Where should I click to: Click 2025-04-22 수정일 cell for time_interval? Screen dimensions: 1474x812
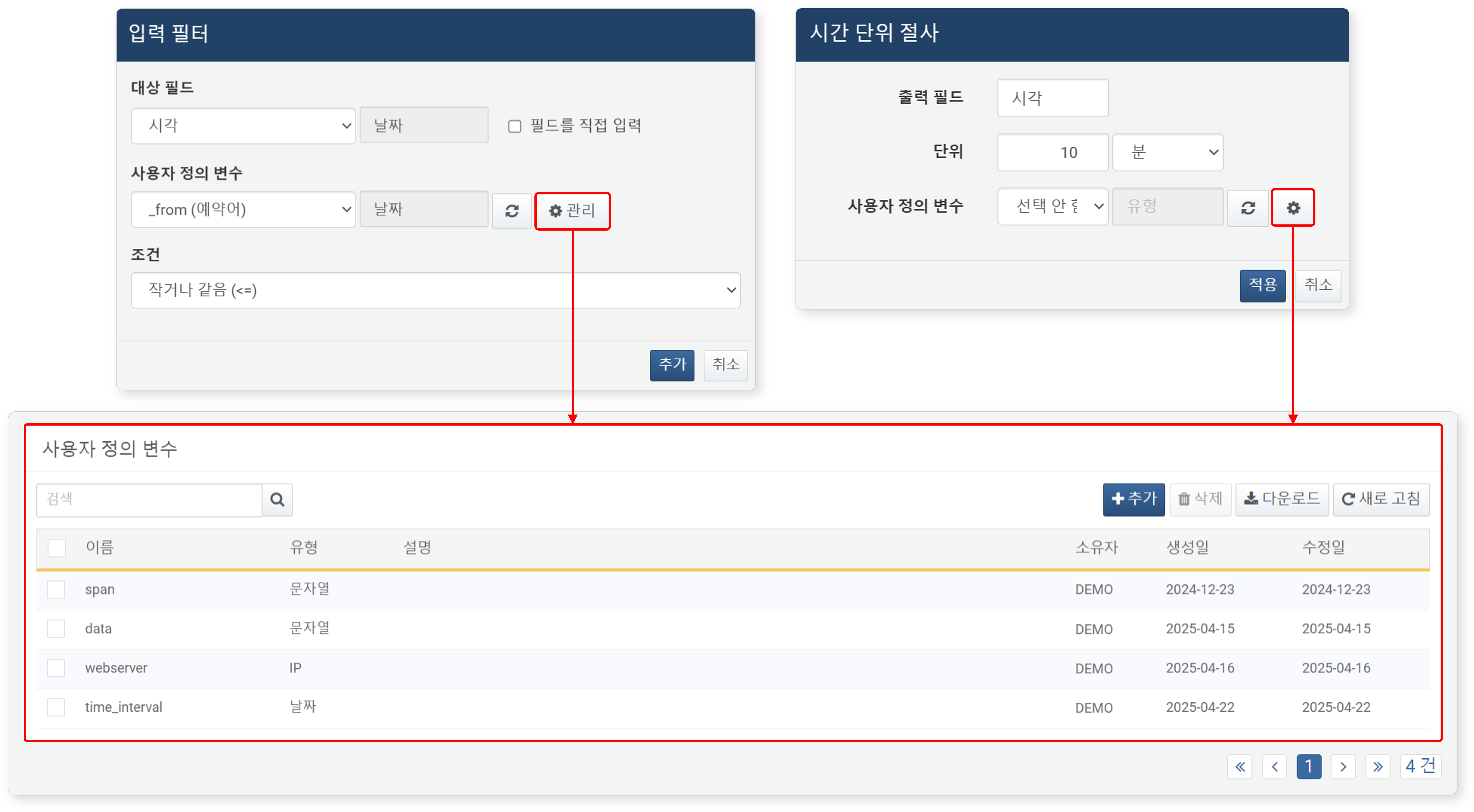1336,707
